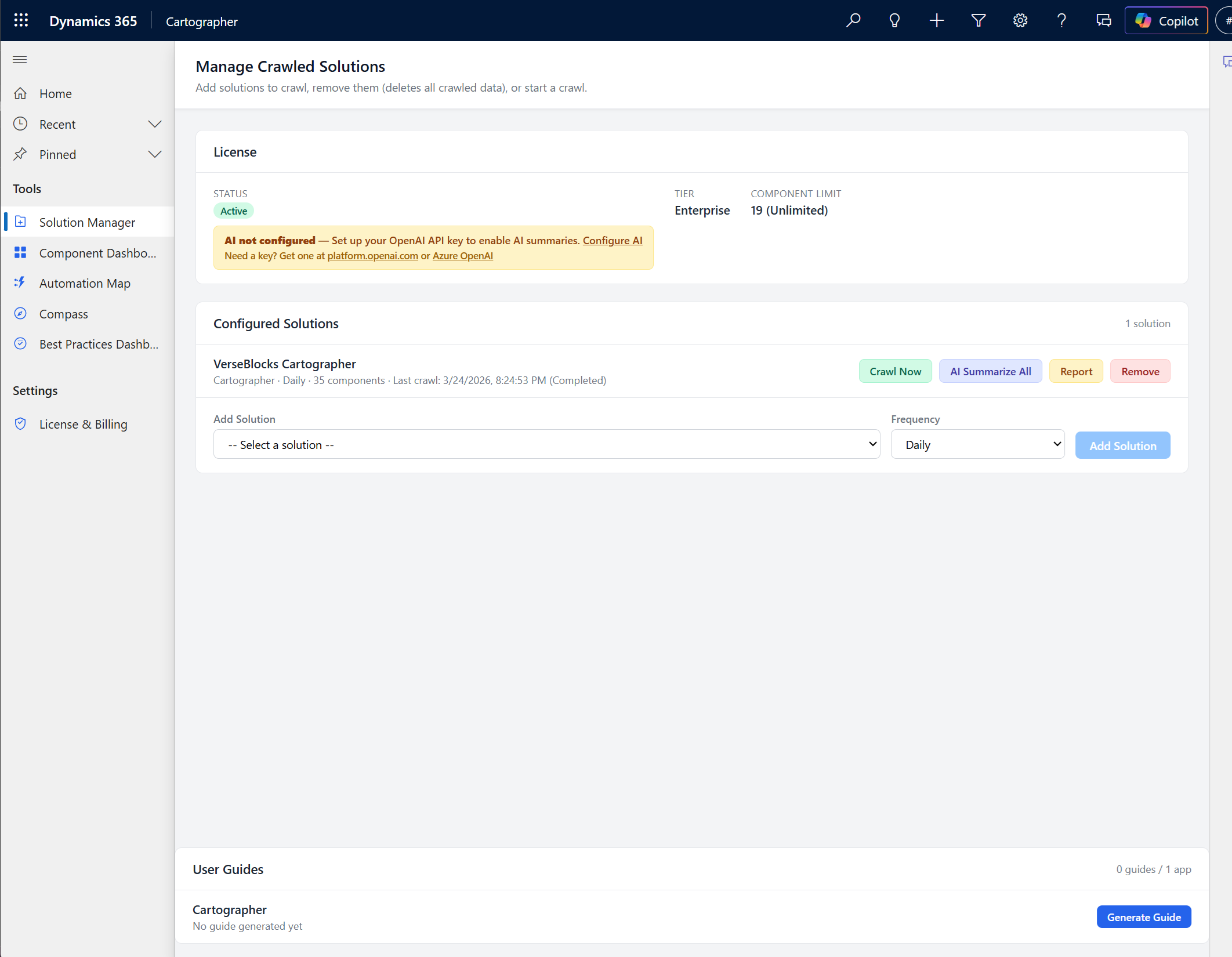Screen dimensions: 1232x957
Task: Click the '19 (Unlimited)' component limit
Action: click(x=789, y=210)
